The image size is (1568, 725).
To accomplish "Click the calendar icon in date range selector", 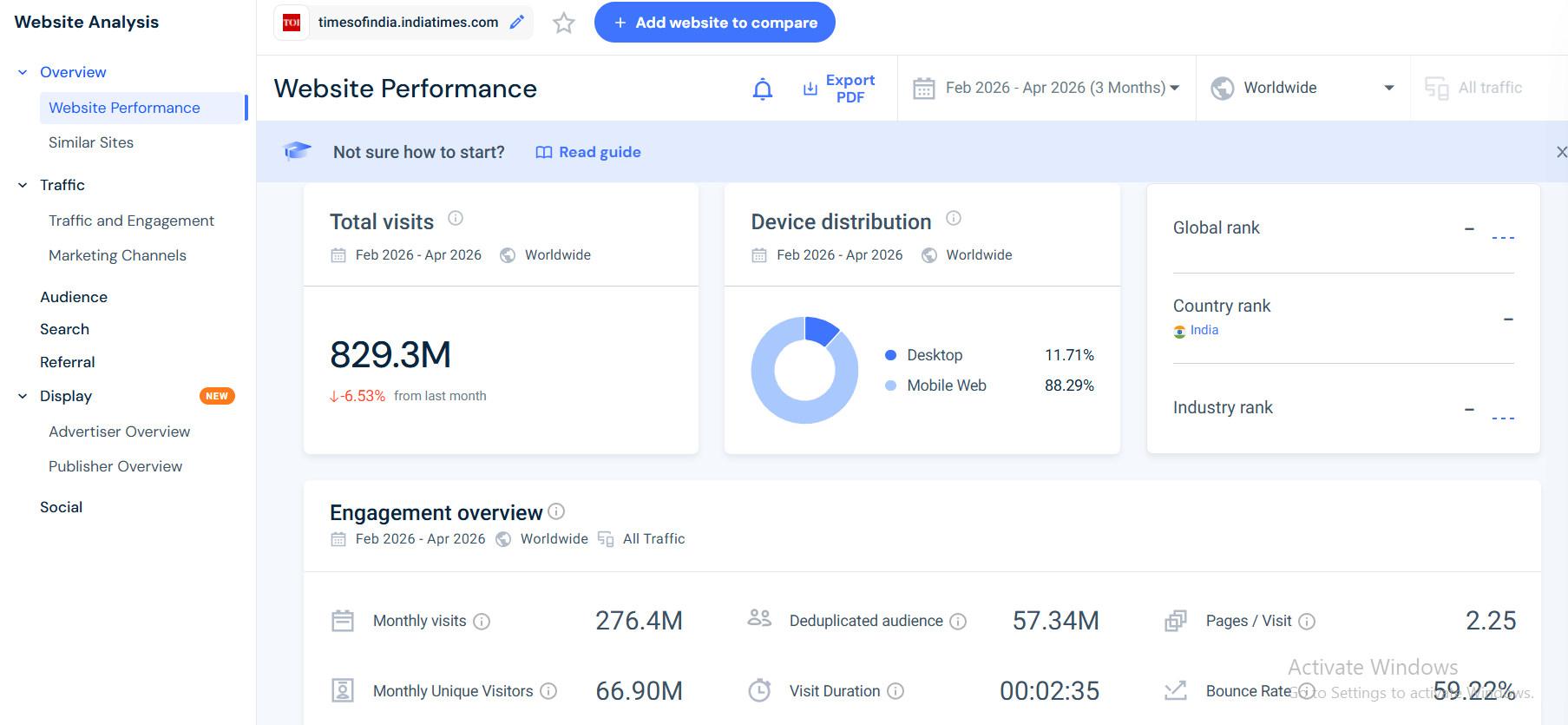I will click(924, 89).
